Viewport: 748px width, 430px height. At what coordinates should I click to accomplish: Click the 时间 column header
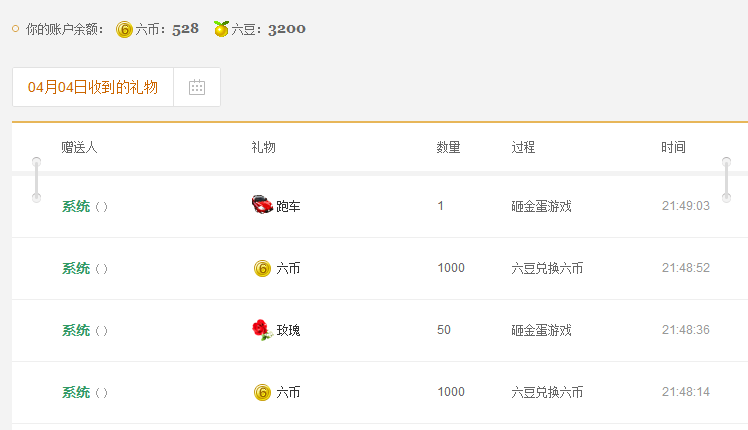point(673,147)
